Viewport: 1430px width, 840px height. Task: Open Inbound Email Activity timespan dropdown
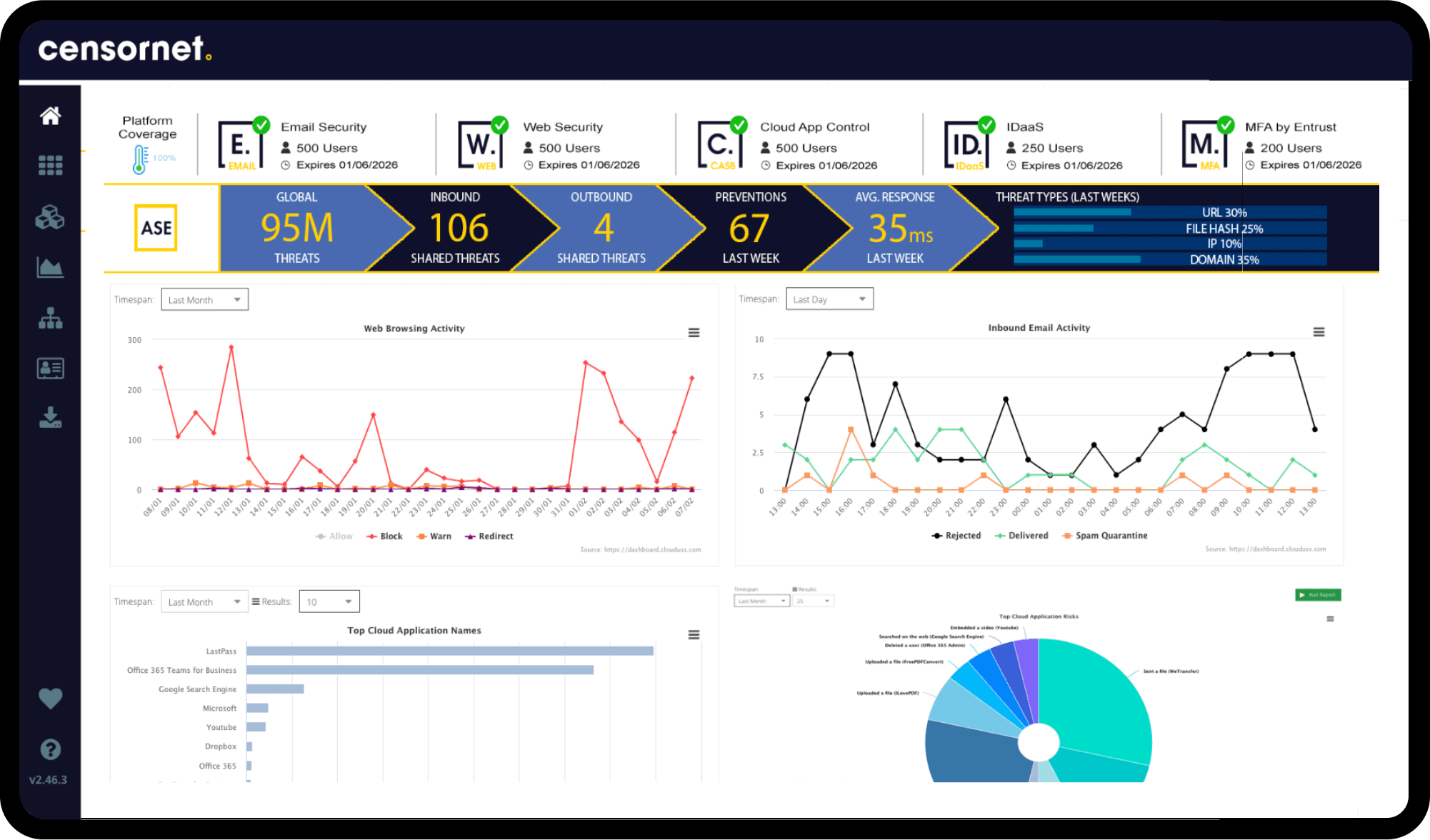pos(829,299)
